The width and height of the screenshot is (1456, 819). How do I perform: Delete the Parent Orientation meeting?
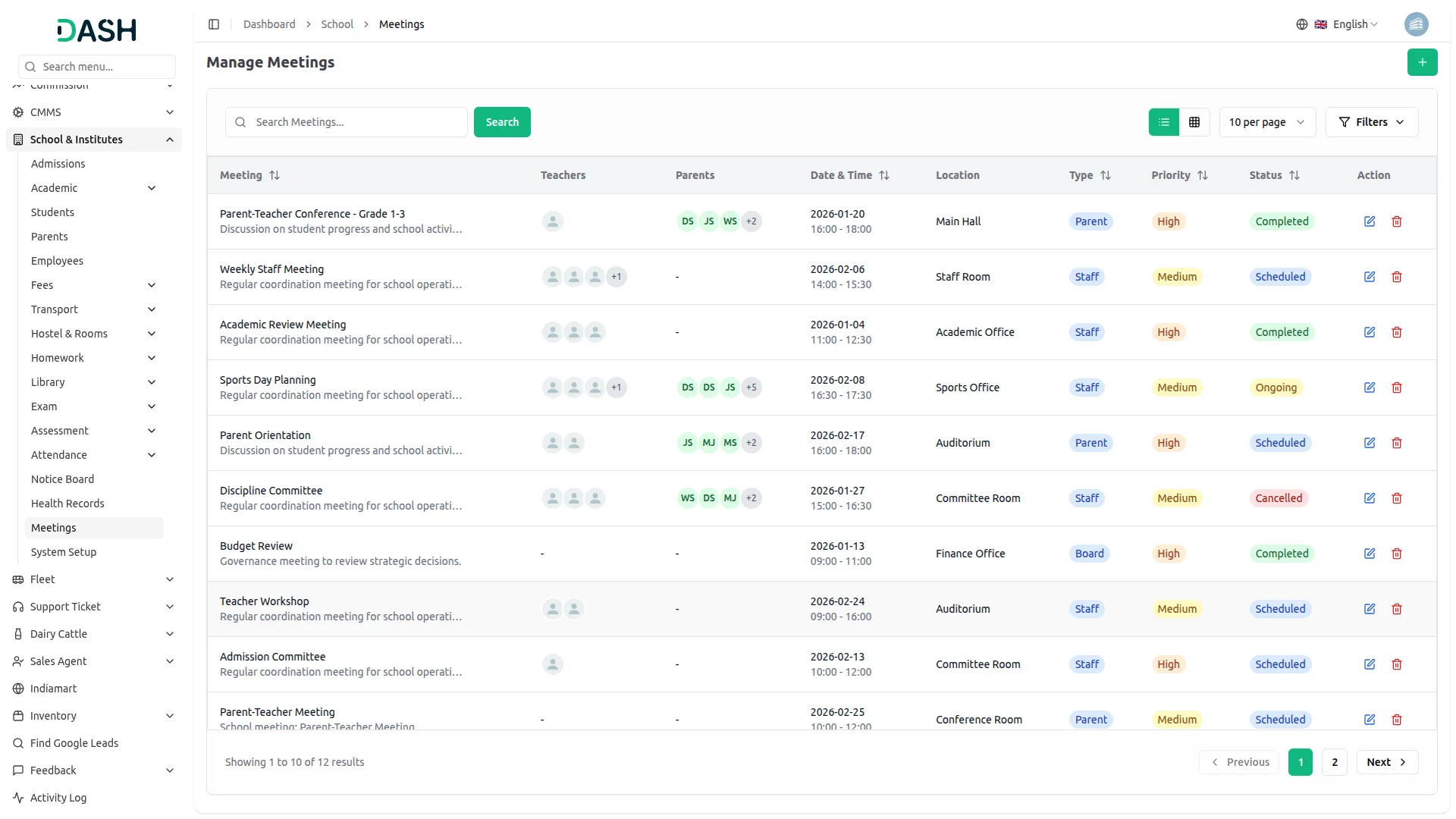[x=1397, y=443]
